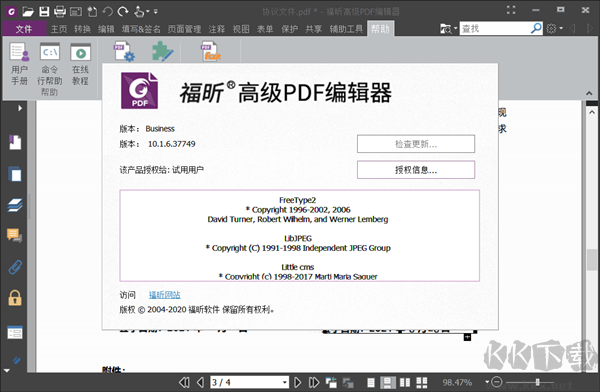The image size is (600, 392).
Task: Switch to the 注释 (Comment) tab
Action: 217,29
